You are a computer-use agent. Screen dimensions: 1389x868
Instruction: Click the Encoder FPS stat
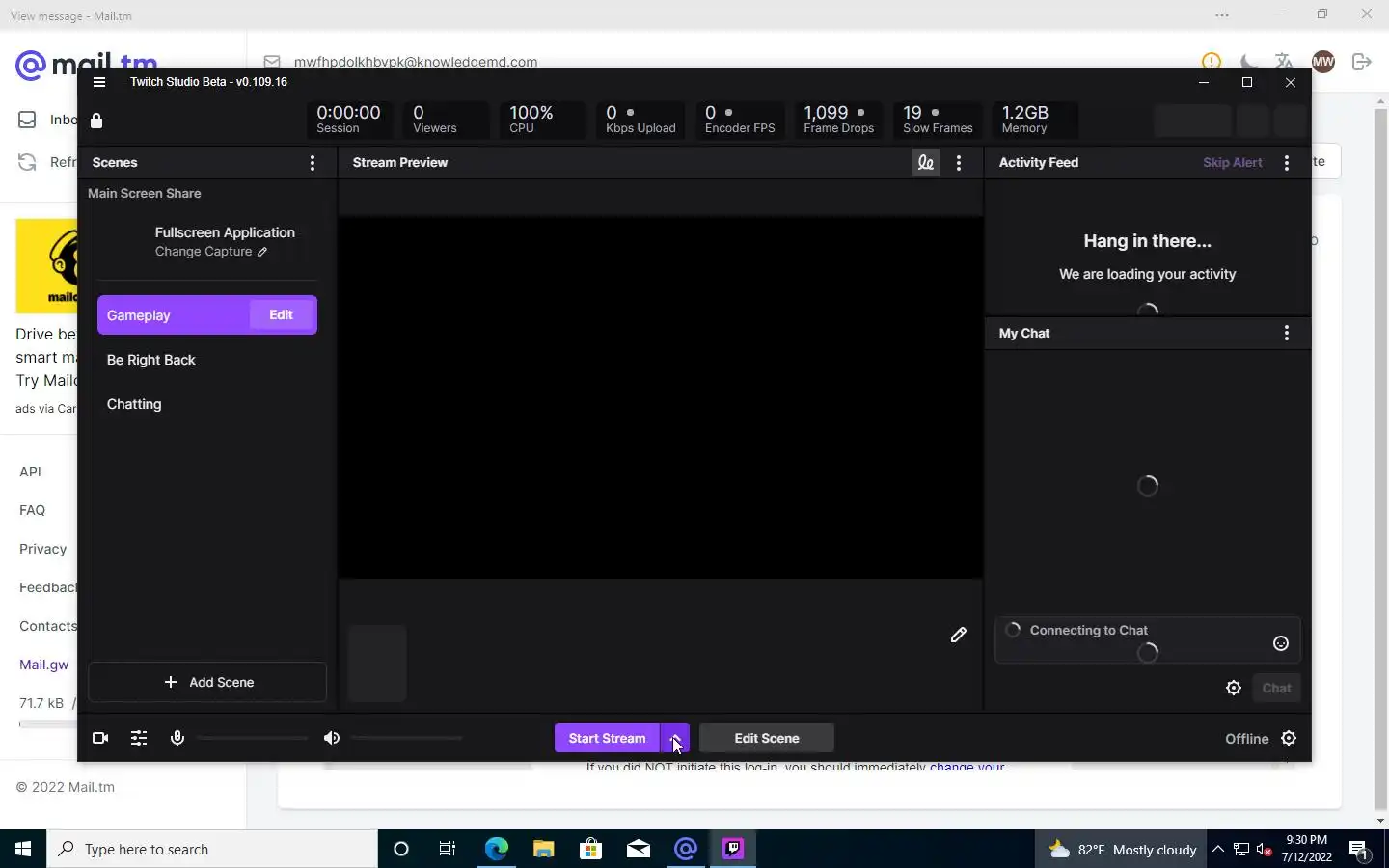(740, 120)
